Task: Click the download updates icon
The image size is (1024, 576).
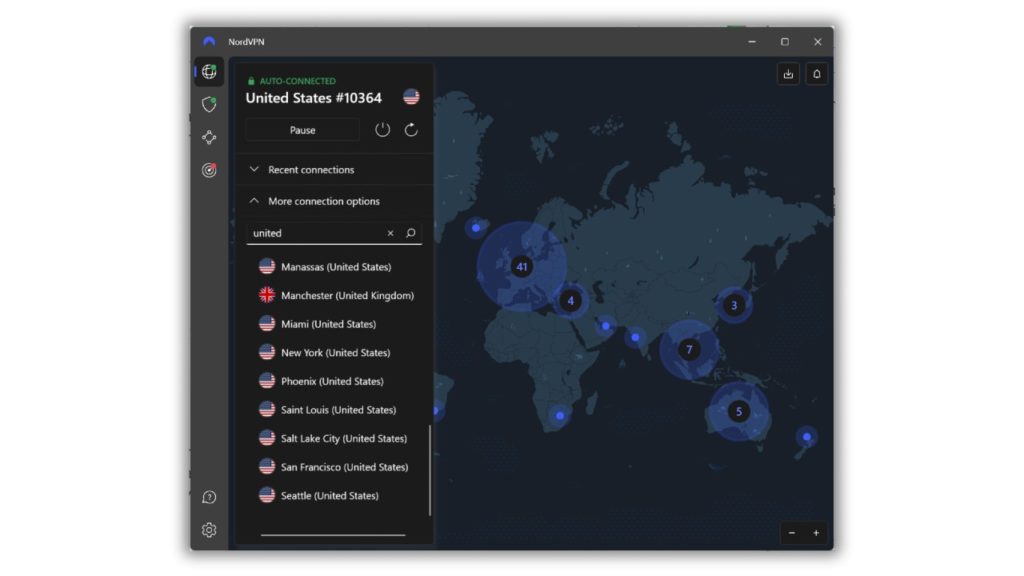Action: pos(788,74)
